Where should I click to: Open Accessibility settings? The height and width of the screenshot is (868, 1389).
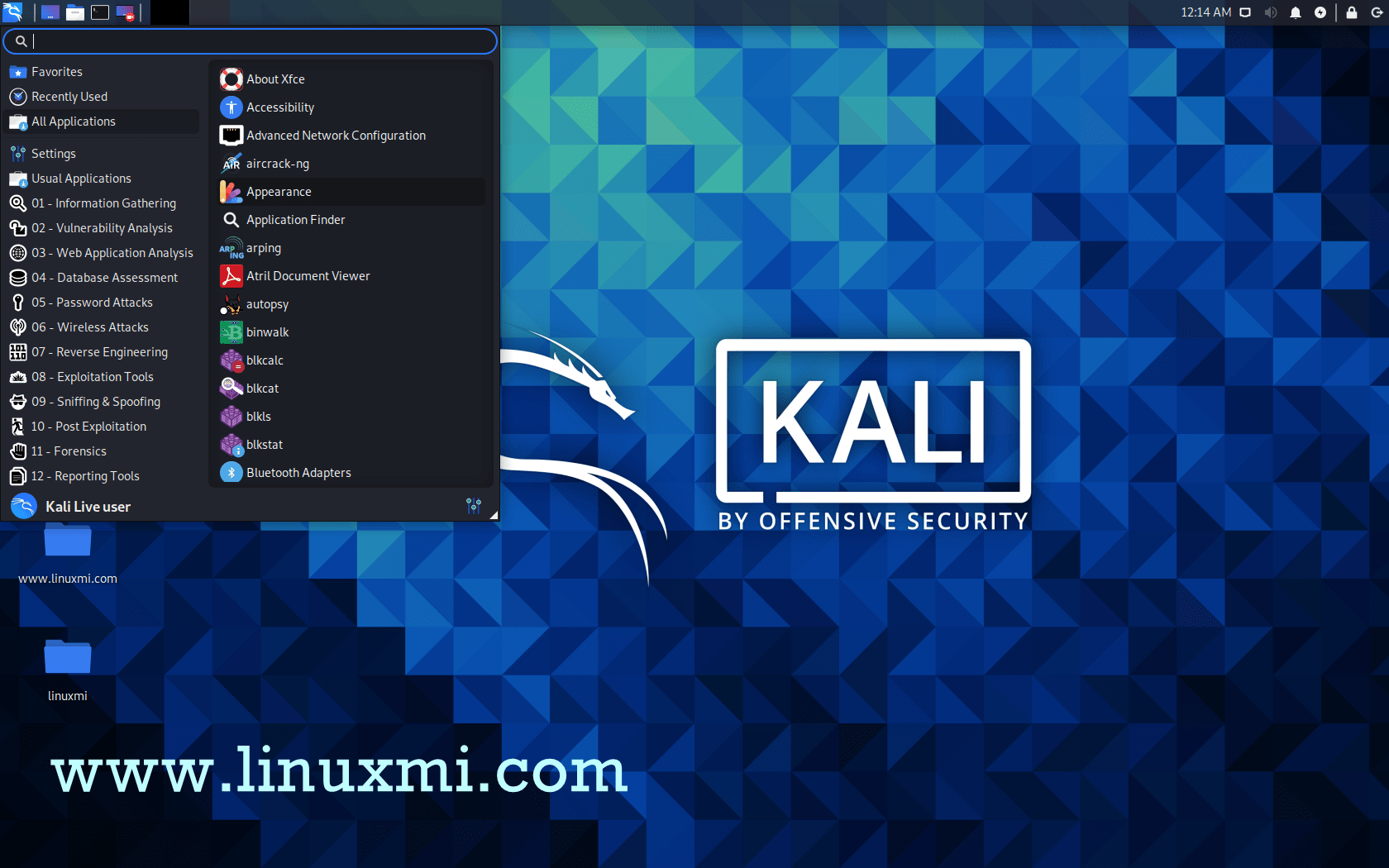coord(351,107)
